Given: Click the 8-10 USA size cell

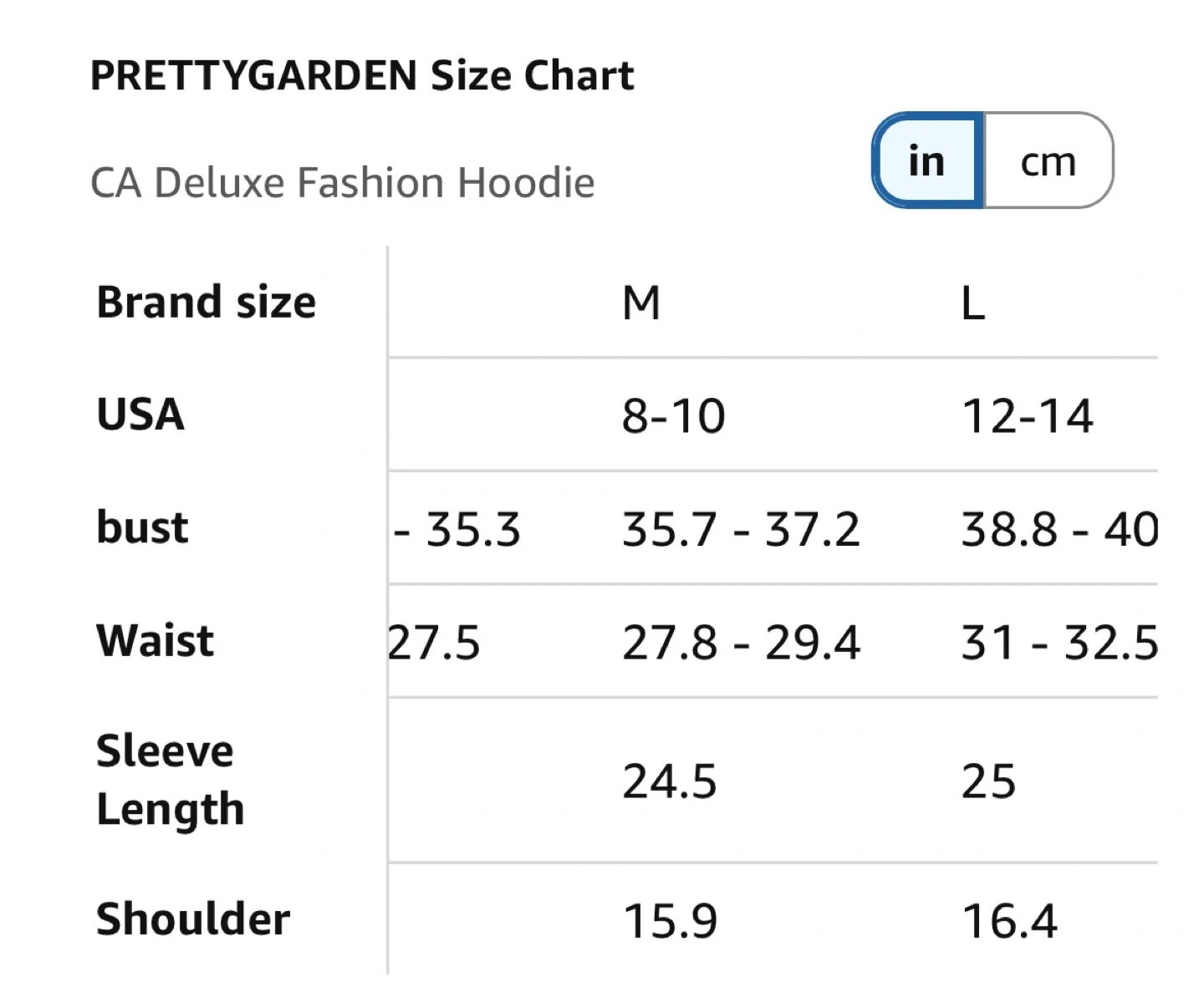Looking at the screenshot, I should (673, 415).
